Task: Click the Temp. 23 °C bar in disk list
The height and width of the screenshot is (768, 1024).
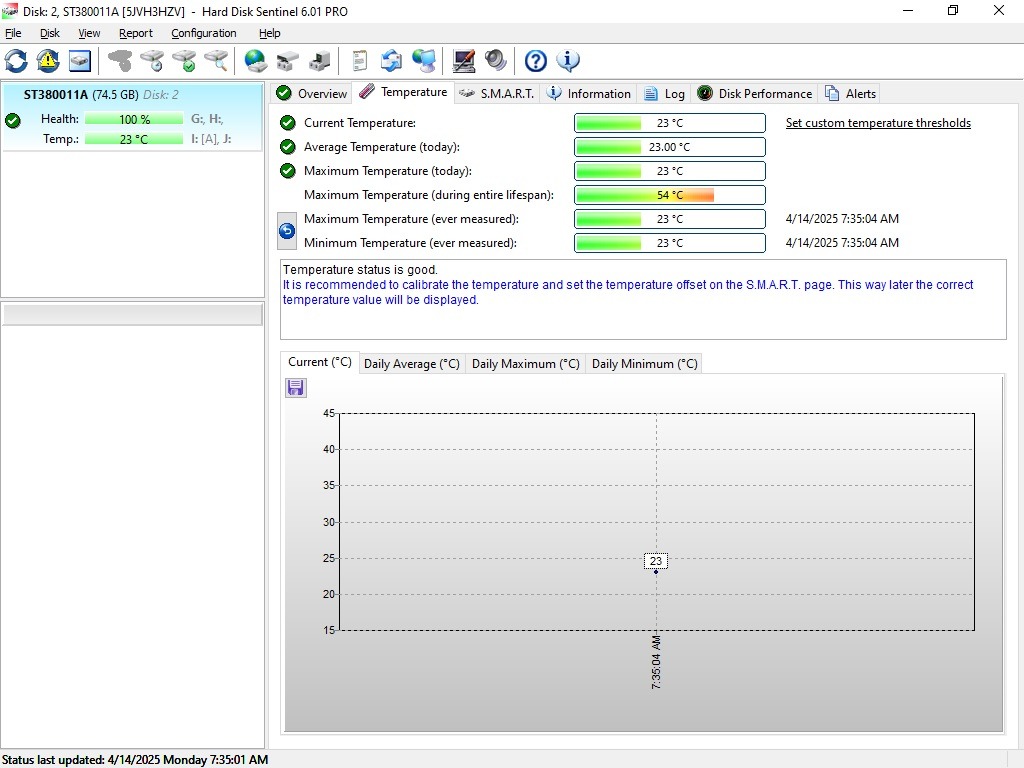Action: (x=134, y=139)
